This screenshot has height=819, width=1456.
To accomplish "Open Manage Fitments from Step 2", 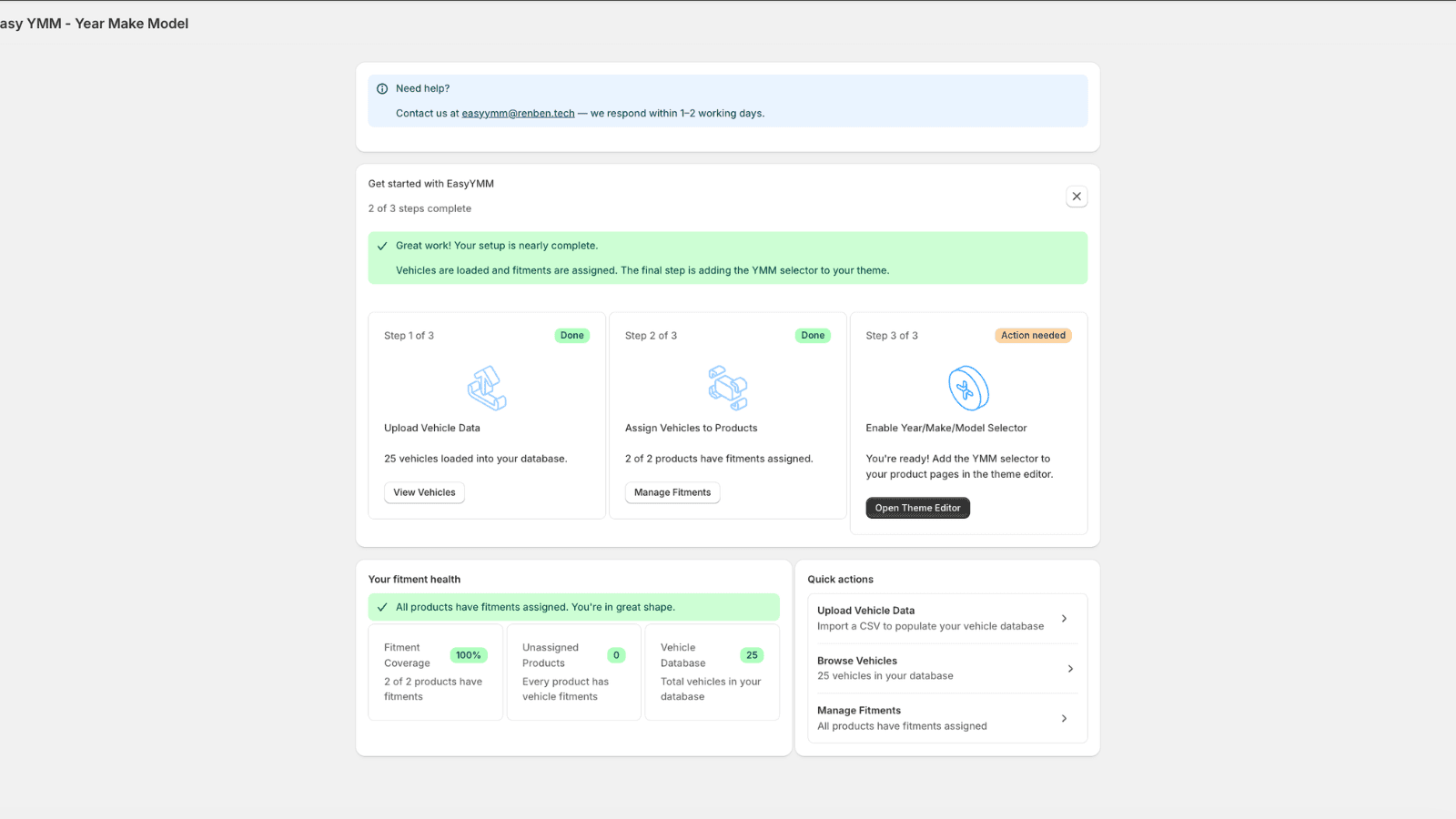I will coord(672,492).
